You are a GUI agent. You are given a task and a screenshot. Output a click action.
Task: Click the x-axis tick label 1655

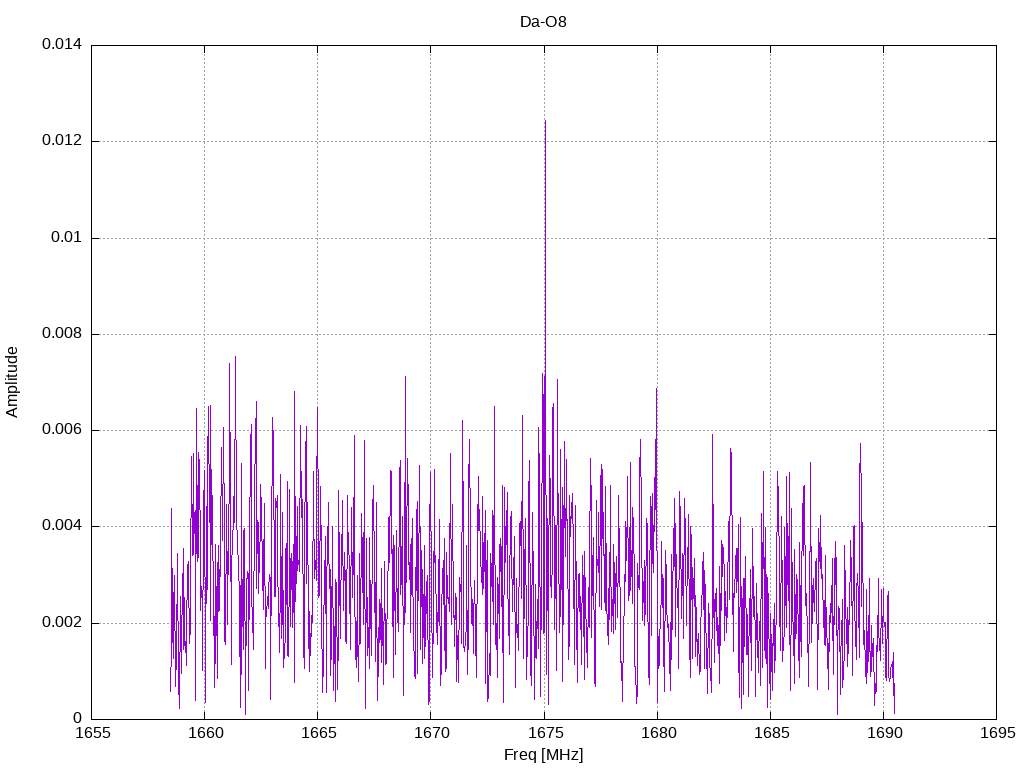(93, 733)
